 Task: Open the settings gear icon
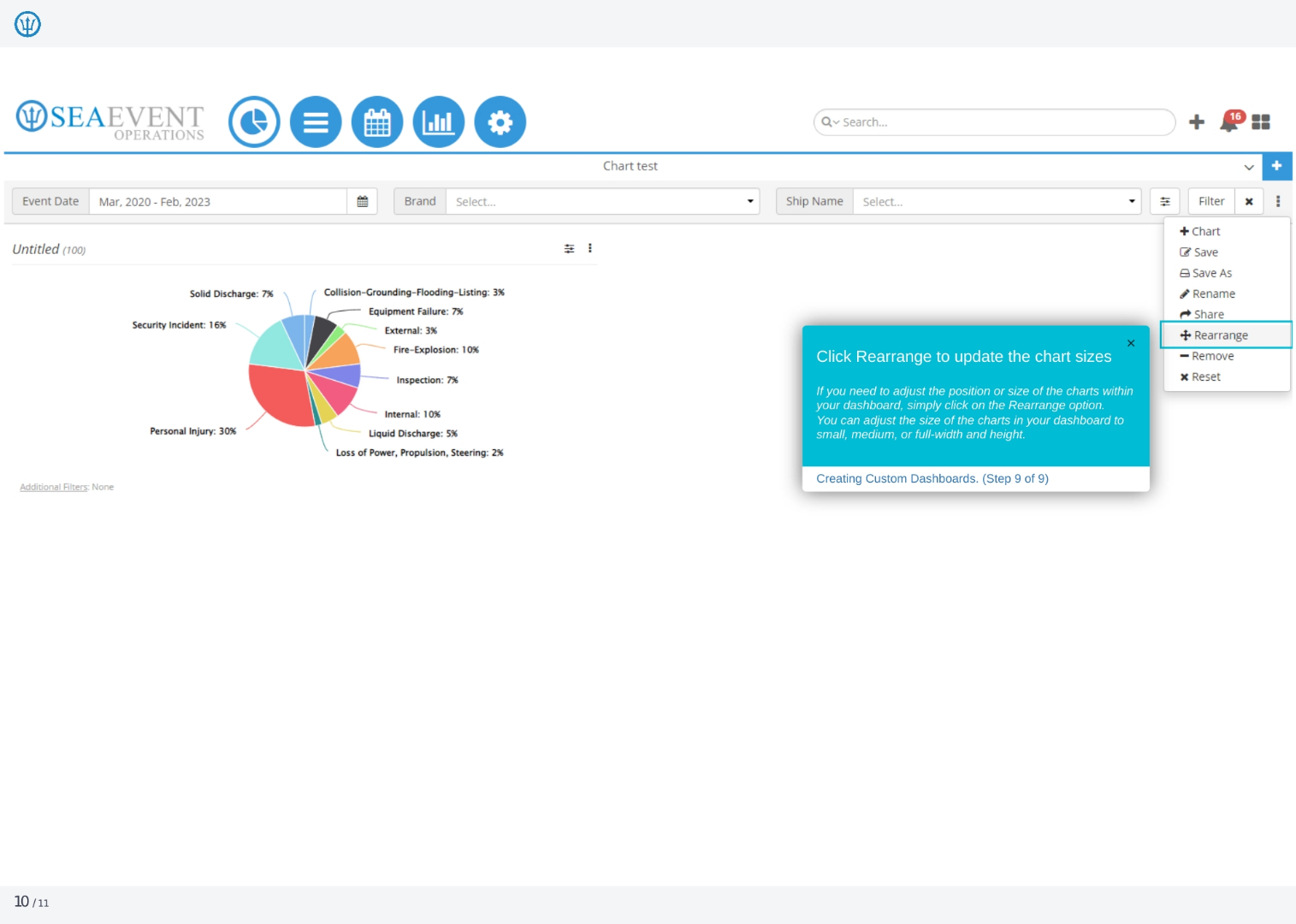[x=500, y=122]
